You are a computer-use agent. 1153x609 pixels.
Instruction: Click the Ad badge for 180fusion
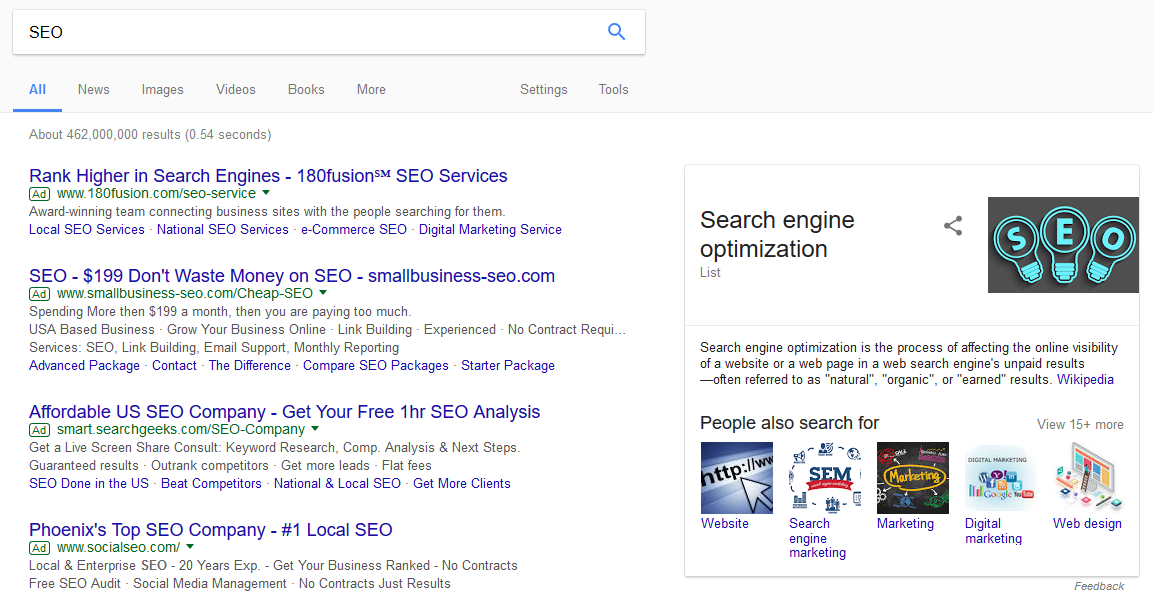click(x=40, y=194)
